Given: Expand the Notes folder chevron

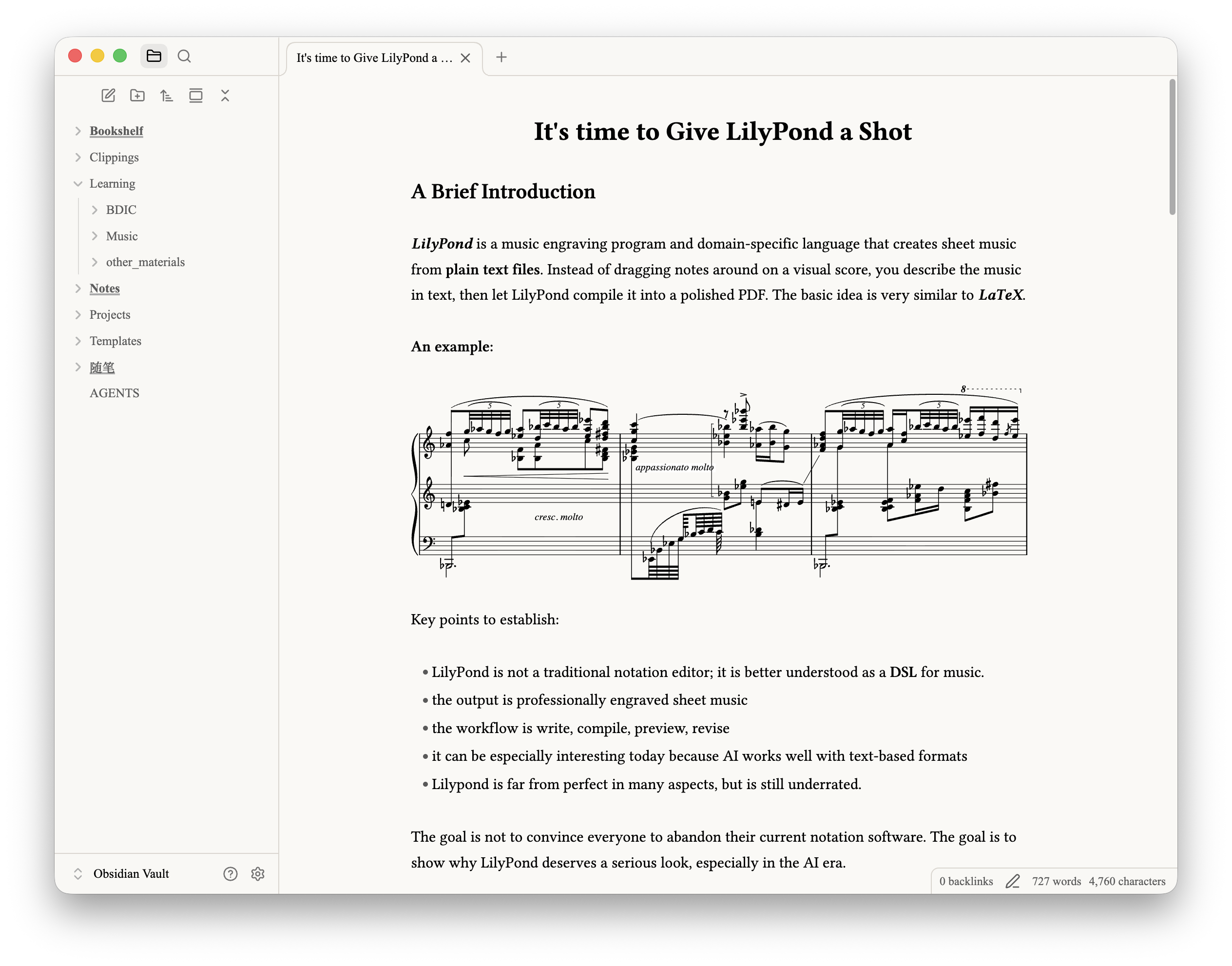Looking at the screenshot, I should (78, 289).
